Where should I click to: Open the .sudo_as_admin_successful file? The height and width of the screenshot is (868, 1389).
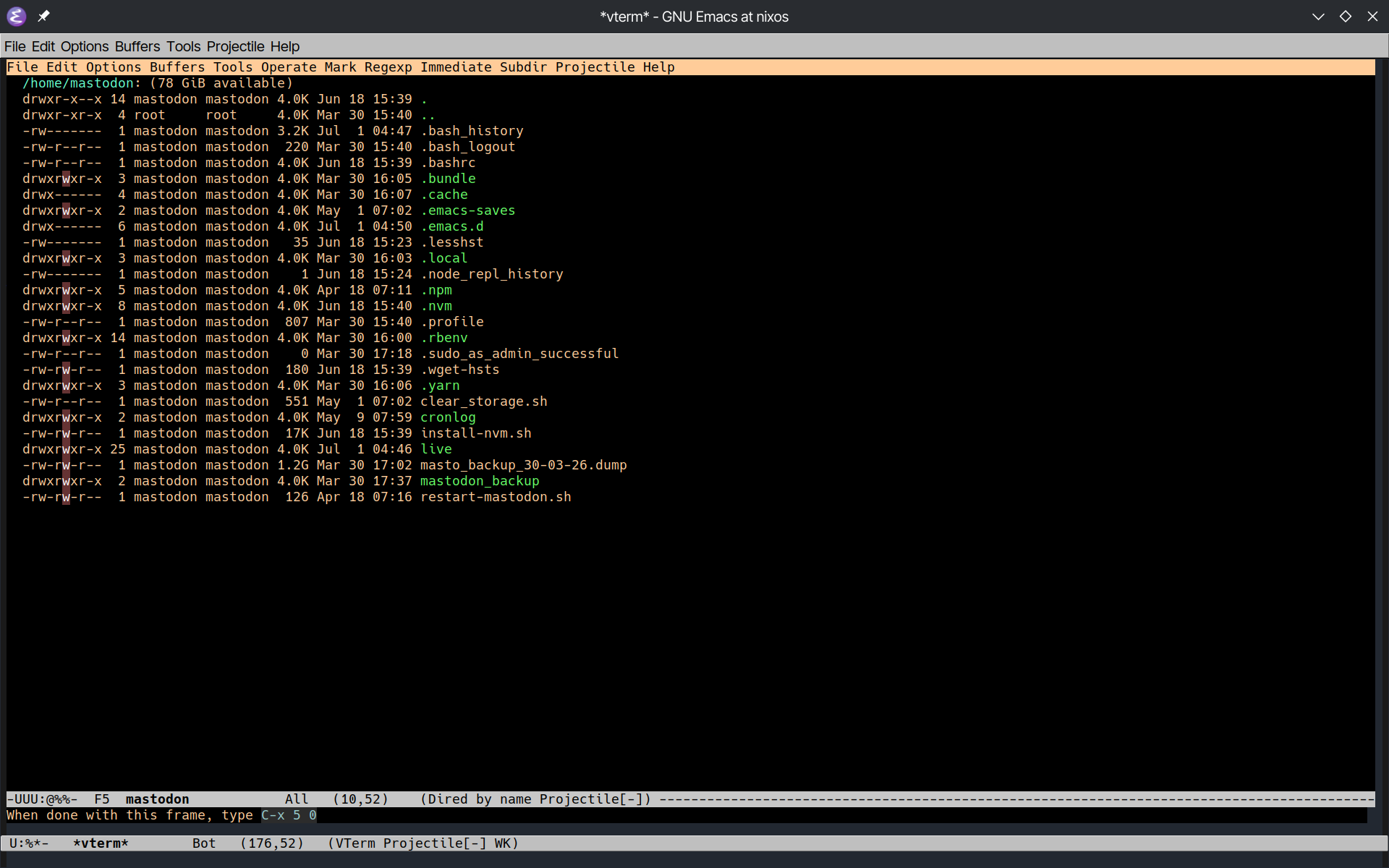(519, 354)
